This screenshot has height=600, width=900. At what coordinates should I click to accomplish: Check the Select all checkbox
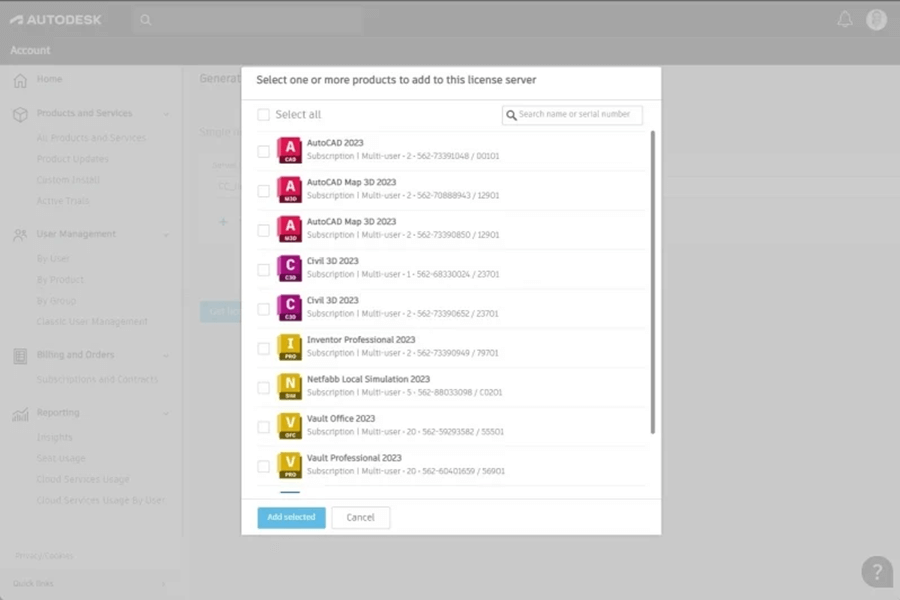pyautogui.click(x=264, y=115)
